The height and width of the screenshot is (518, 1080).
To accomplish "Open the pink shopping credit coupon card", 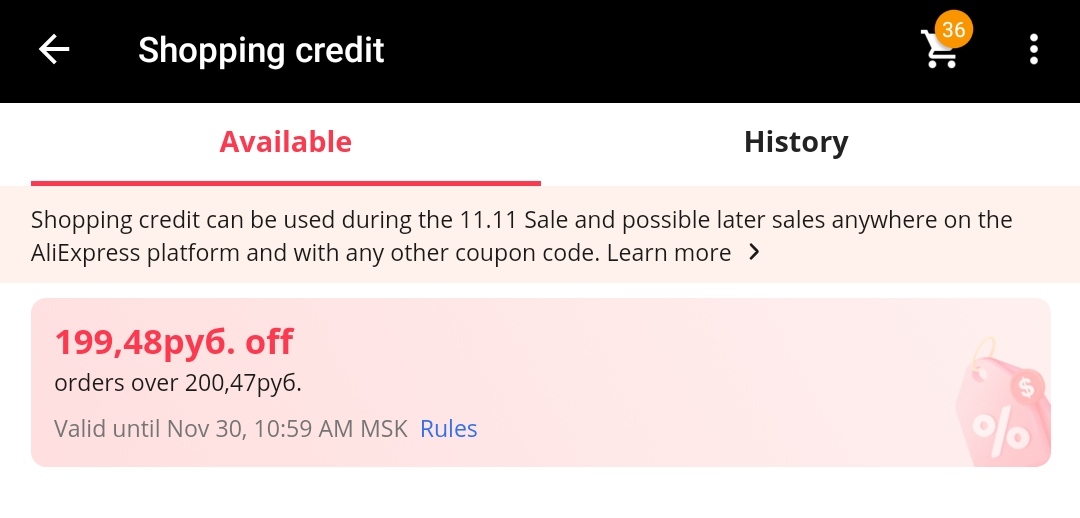I will pyautogui.click(x=541, y=382).
